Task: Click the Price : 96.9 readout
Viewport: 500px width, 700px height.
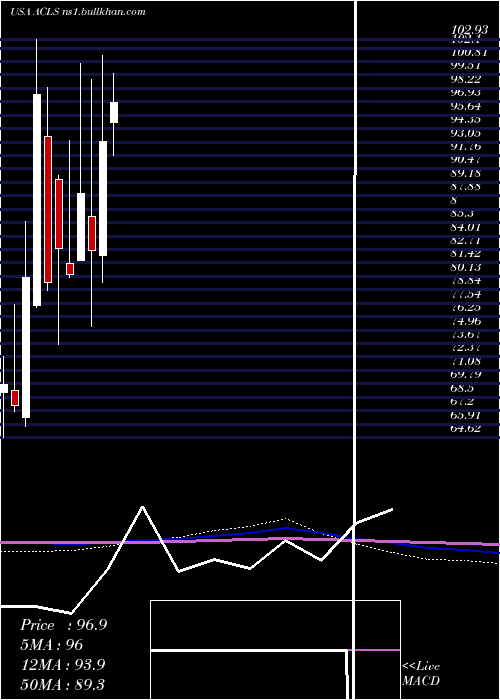Action: coord(64,625)
